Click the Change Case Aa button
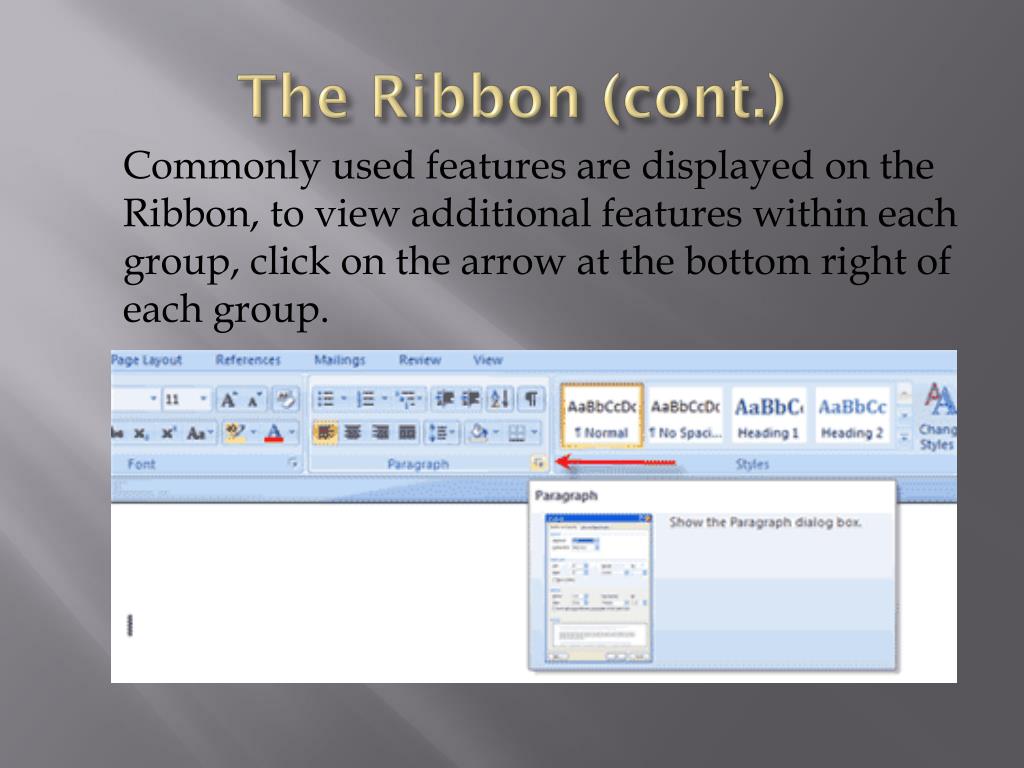The height and width of the screenshot is (768, 1024). pos(195,433)
